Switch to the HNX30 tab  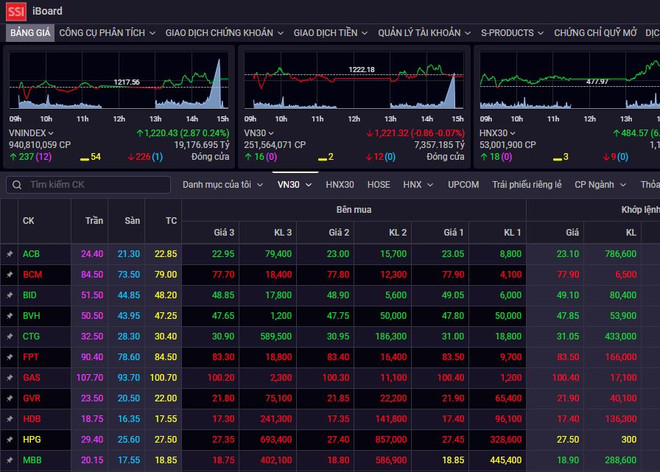(340, 185)
